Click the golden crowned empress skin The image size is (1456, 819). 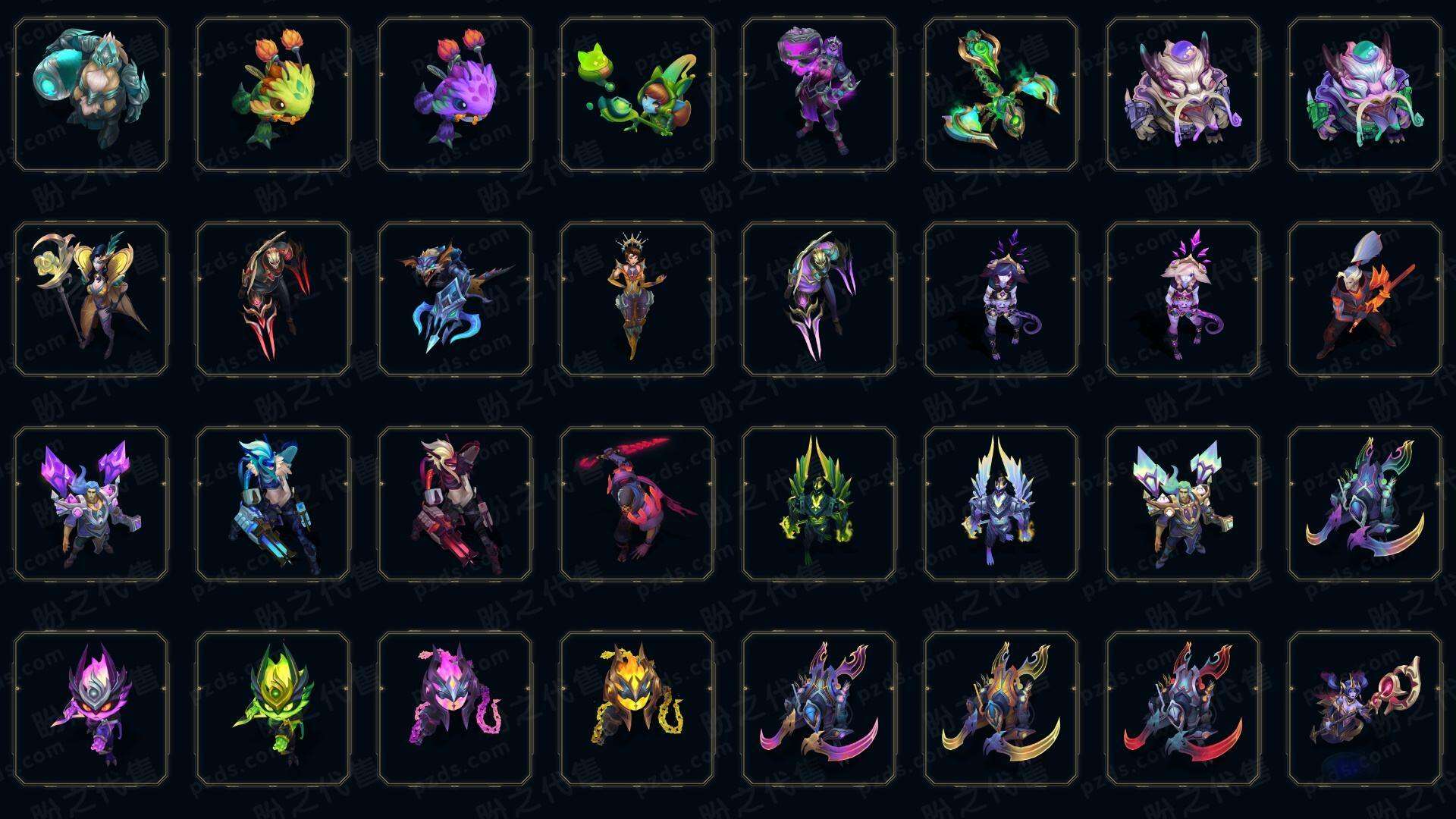pyautogui.click(x=637, y=299)
